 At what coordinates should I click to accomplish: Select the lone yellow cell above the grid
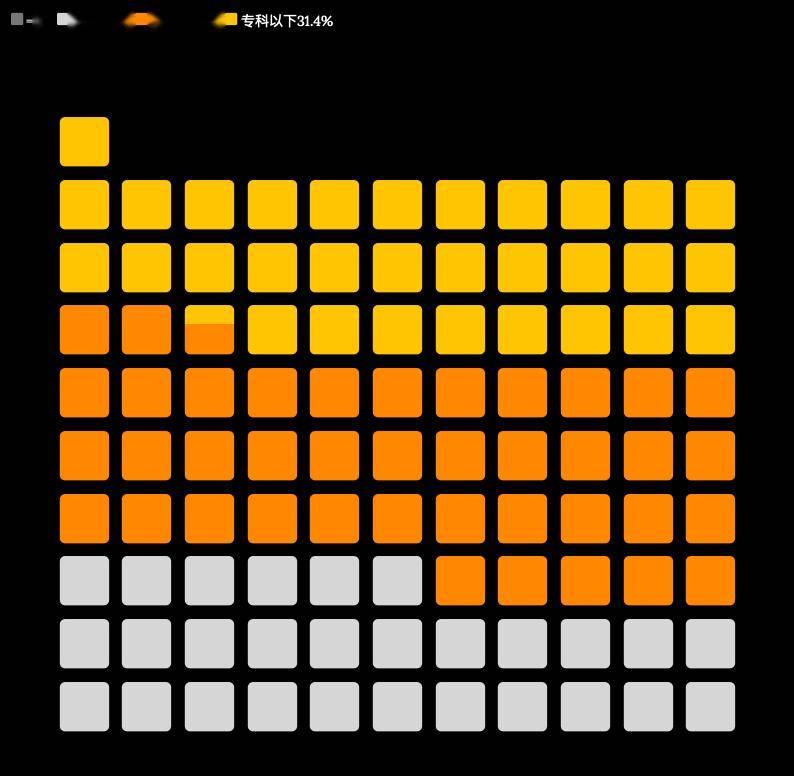point(84,141)
